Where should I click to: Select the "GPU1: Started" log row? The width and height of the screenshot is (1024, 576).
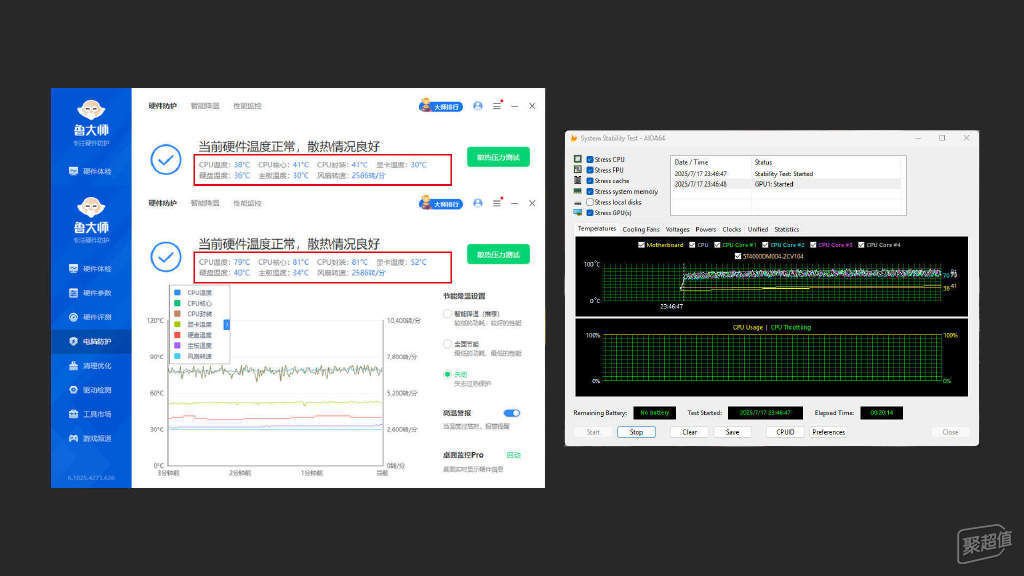pyautogui.click(x=788, y=184)
